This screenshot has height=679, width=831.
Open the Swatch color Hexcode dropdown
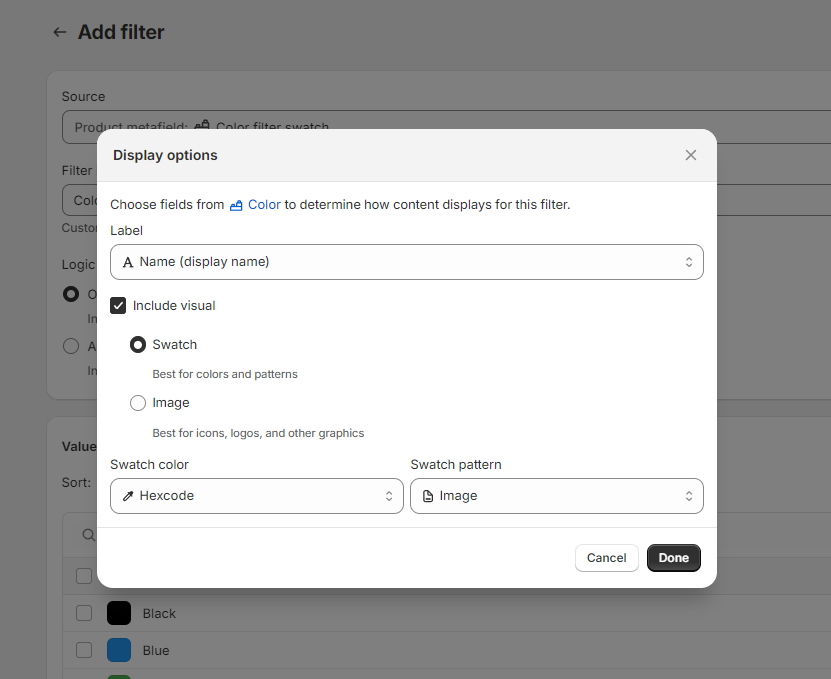[257, 496]
